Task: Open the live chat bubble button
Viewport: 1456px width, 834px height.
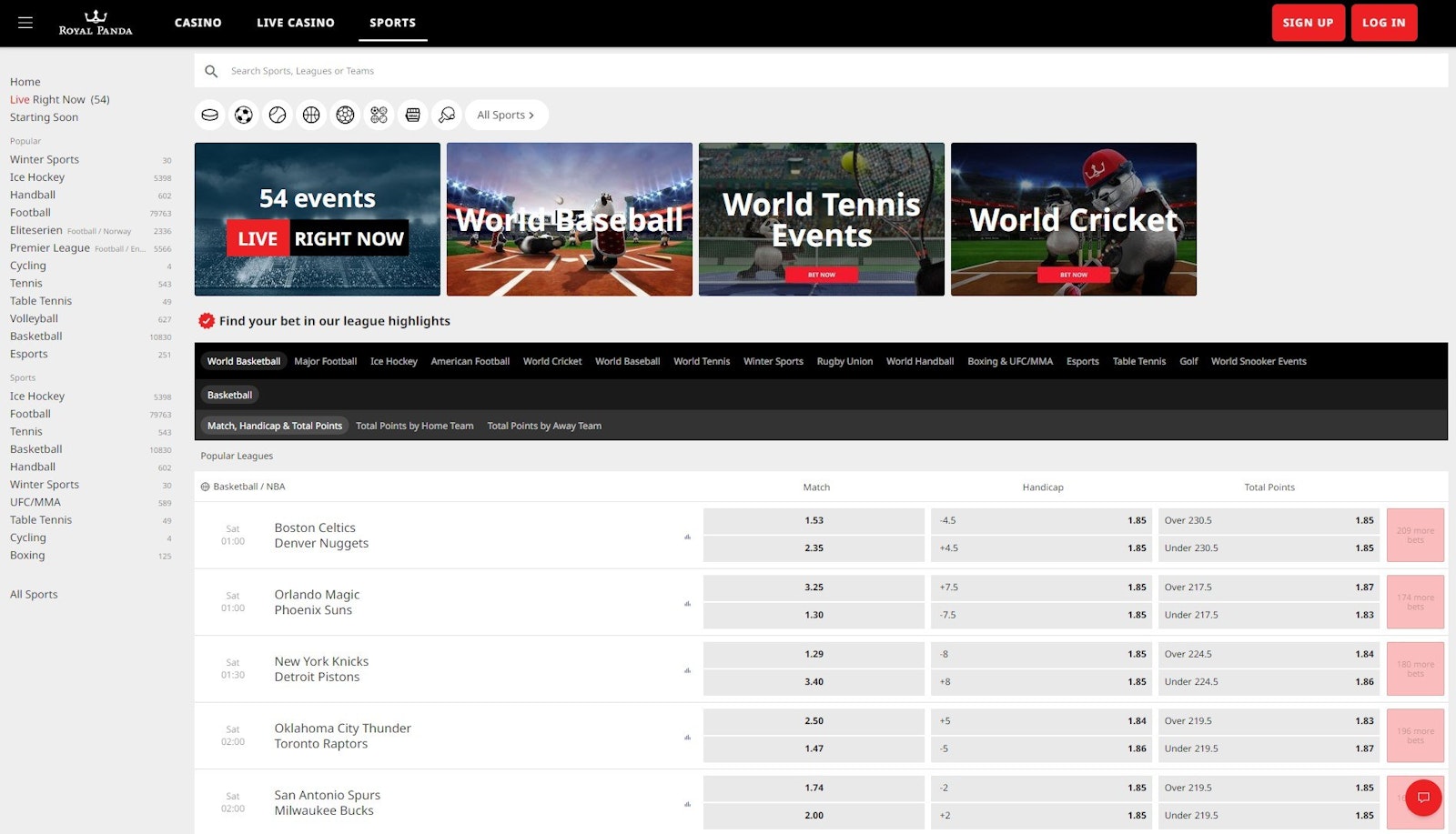Action: 1423,798
